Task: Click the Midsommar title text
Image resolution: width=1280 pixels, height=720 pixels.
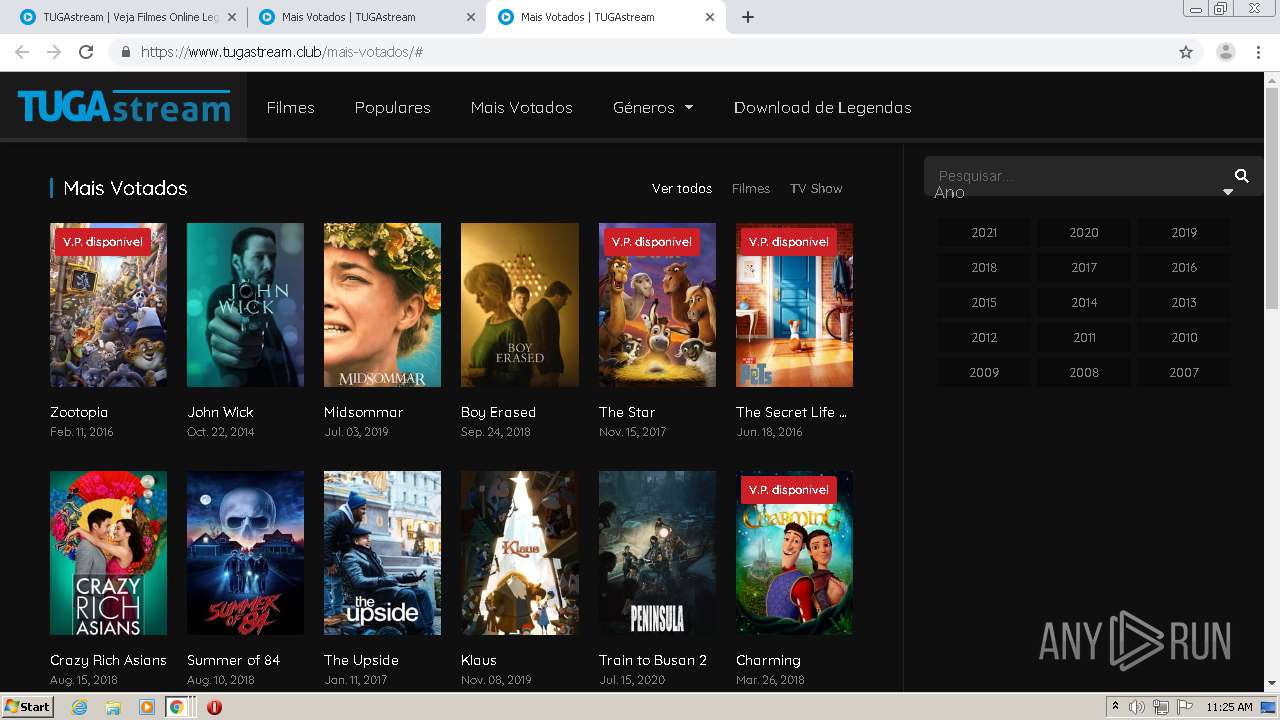Action: click(x=363, y=412)
